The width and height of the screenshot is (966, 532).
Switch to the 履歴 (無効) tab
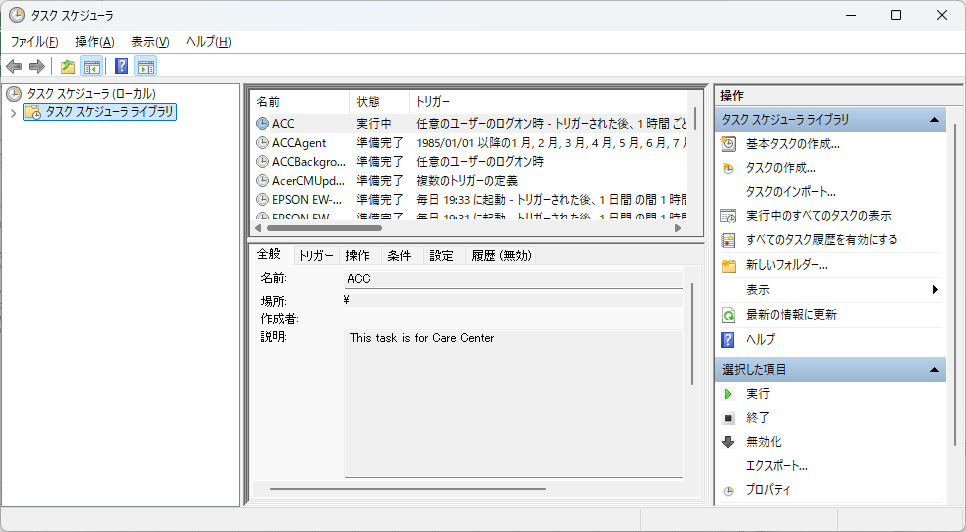pos(501,256)
